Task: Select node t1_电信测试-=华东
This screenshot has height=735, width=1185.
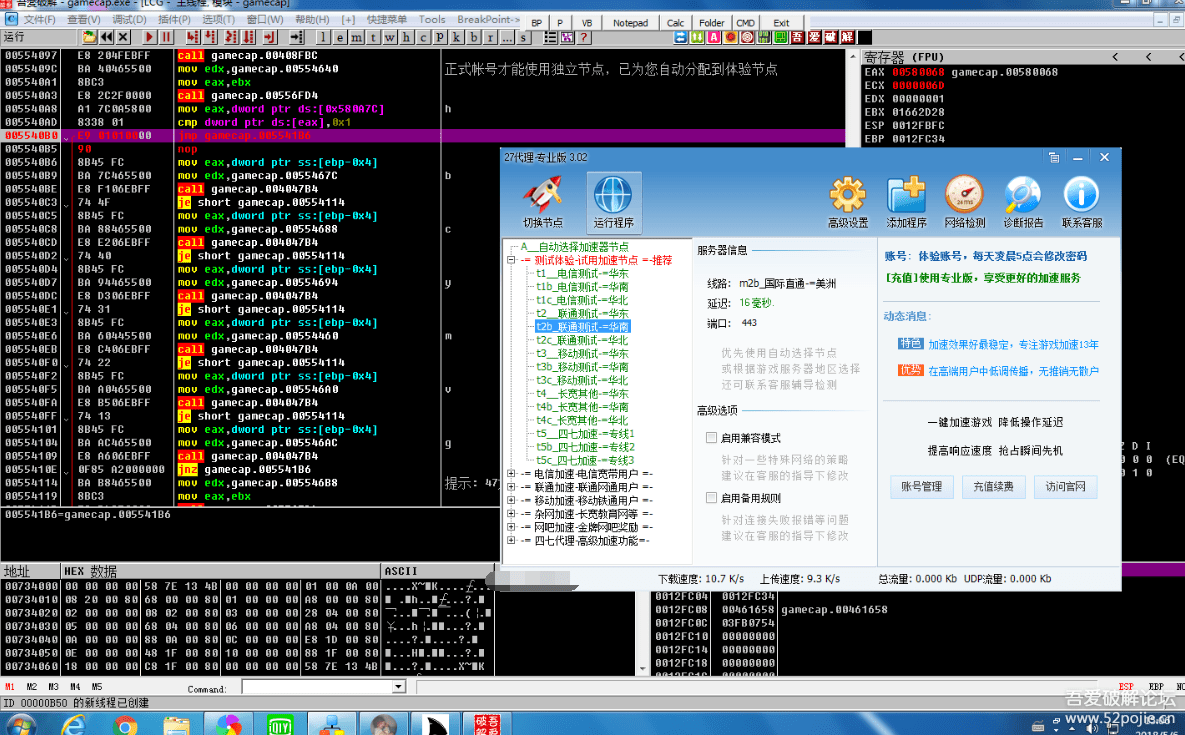Action: (x=582, y=273)
